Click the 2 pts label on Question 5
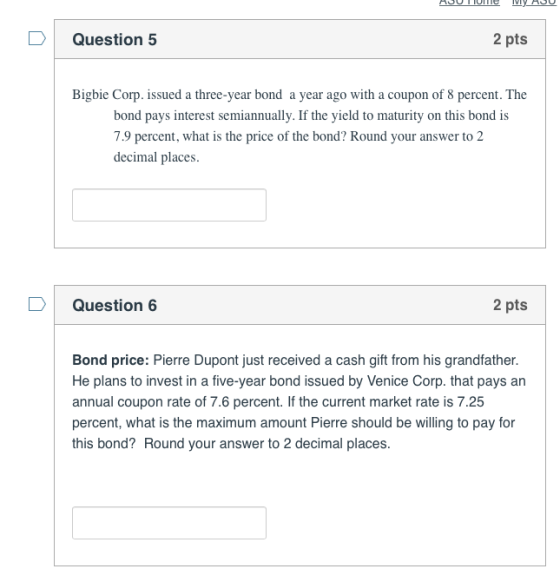Screen dimensions: 560x582 coord(510,39)
